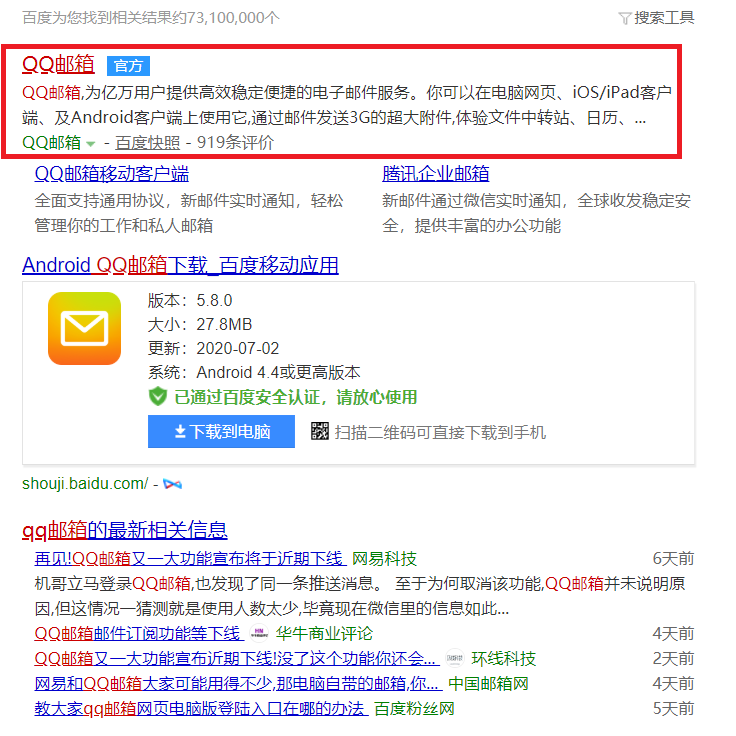
Task: Click the QR code icon
Action: (x=320, y=431)
